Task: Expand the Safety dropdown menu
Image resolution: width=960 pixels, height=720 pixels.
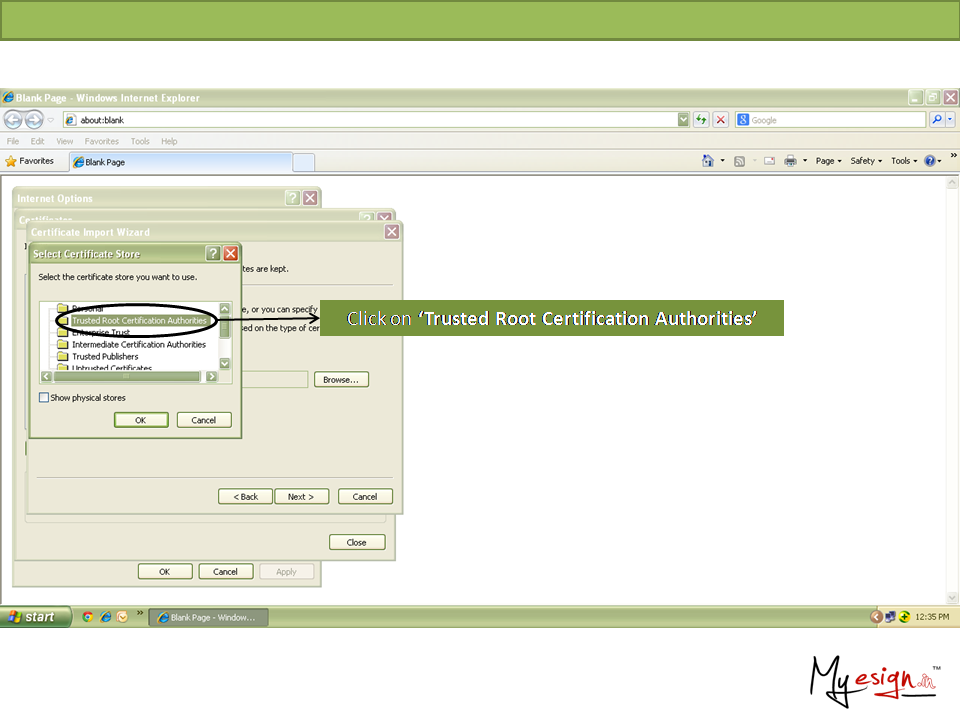Action: pos(866,161)
